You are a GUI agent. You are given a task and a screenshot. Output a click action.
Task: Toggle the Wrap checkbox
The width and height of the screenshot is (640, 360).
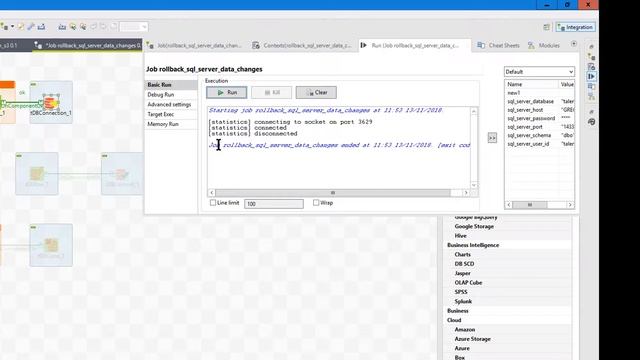click(316, 202)
